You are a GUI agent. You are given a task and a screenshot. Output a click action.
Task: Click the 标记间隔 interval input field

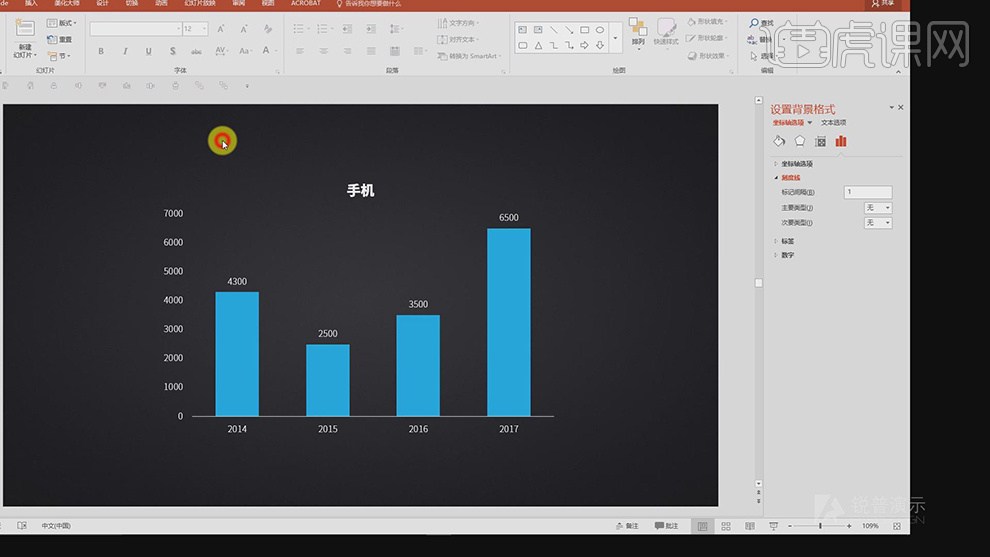(x=868, y=192)
